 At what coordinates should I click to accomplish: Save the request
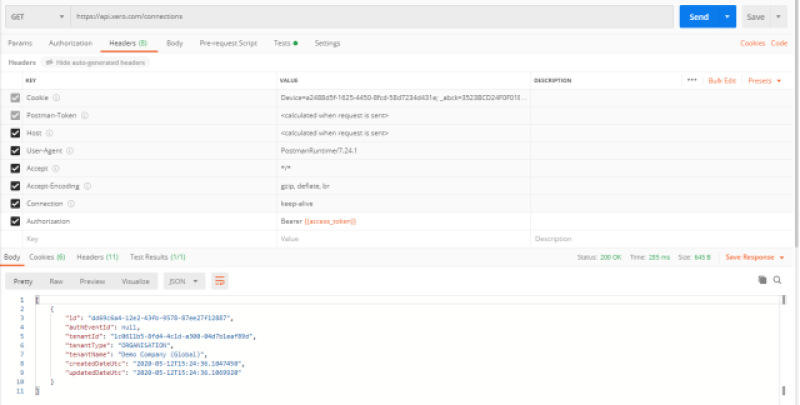(756, 17)
